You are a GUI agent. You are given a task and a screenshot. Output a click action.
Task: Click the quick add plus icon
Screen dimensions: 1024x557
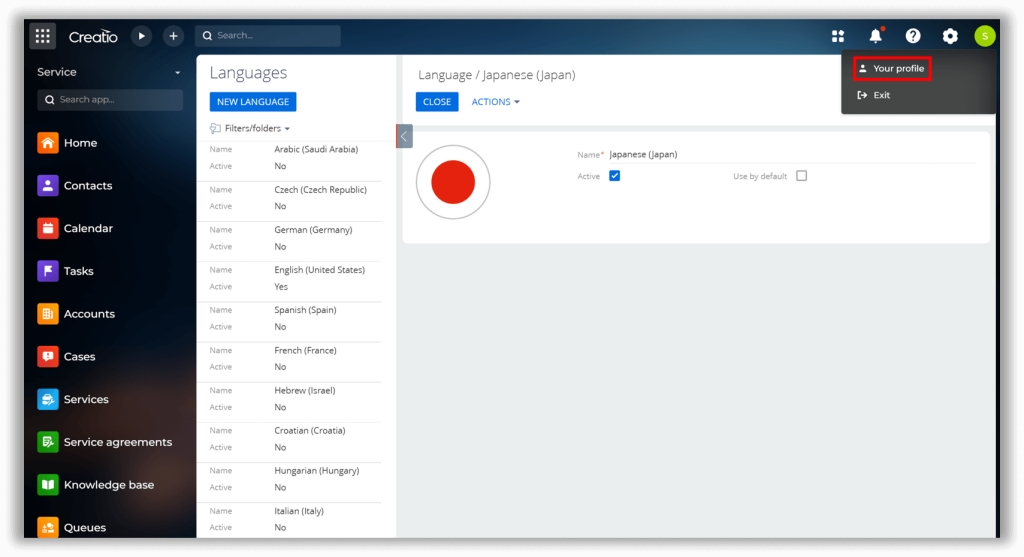click(173, 36)
